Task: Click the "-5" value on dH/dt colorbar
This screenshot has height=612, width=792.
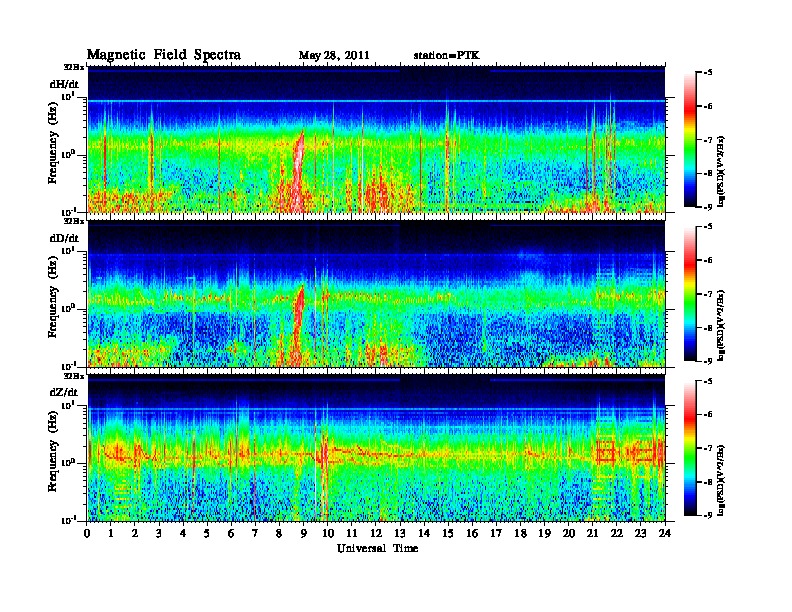Action: pos(708,73)
